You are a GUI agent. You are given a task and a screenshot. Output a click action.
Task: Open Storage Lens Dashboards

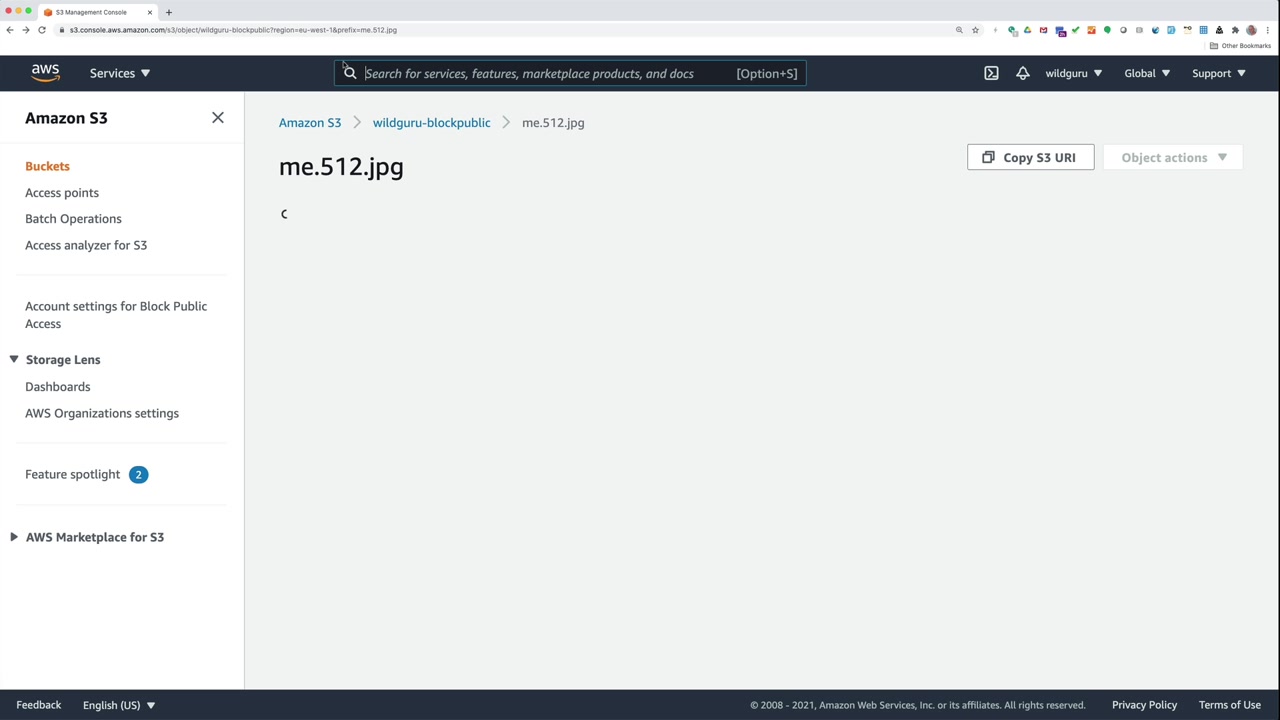tap(57, 386)
